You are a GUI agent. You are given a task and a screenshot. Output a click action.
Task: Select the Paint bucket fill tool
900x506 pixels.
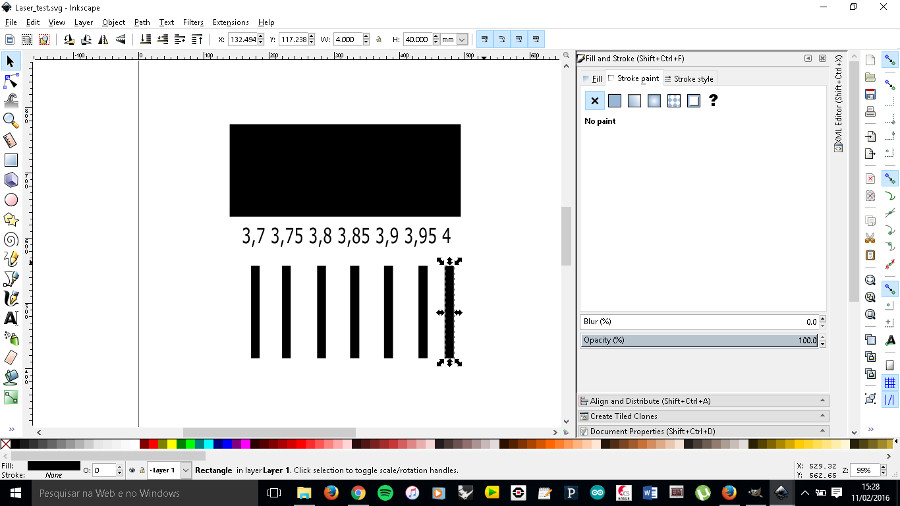10,377
